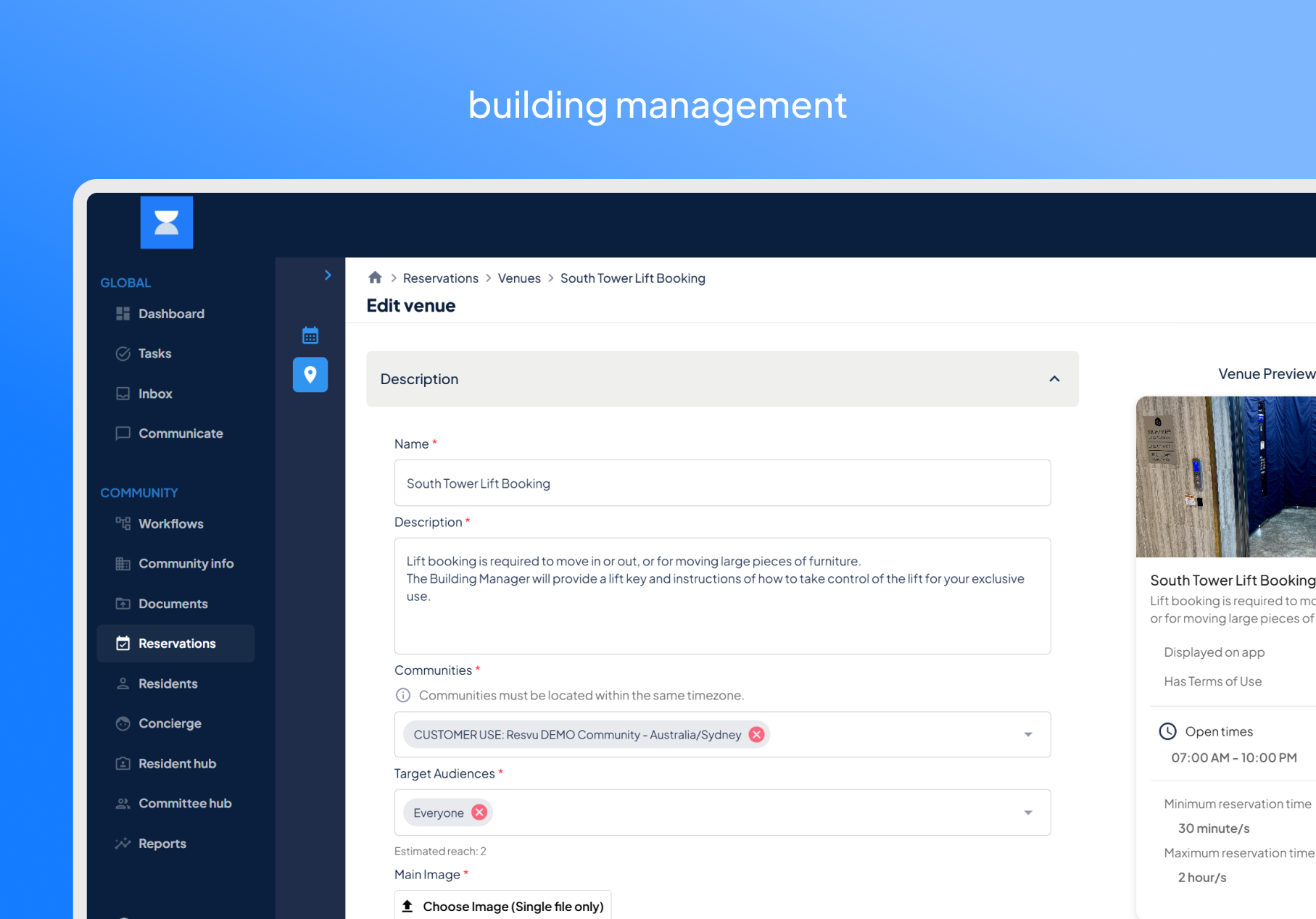Remove the Resvu DEMO Community chip
This screenshot has width=1316, height=919.
point(756,734)
